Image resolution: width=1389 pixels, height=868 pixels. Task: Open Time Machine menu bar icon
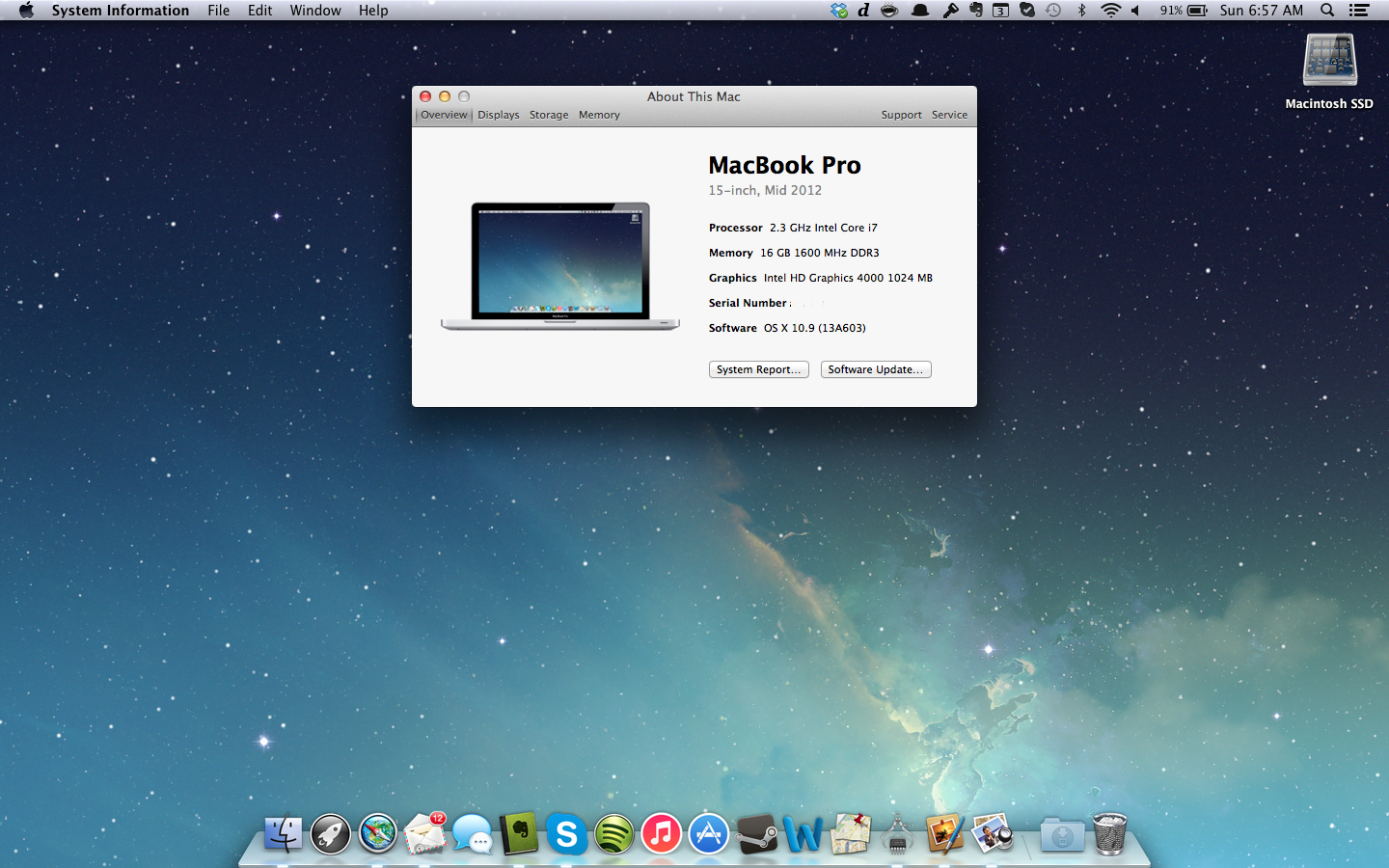1053,11
